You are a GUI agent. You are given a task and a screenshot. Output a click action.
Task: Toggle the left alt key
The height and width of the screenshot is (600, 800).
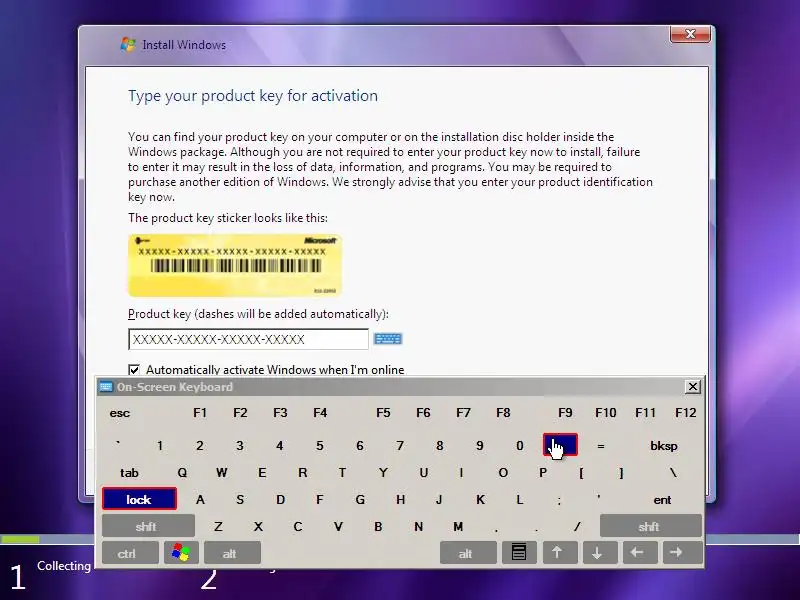(x=232, y=553)
